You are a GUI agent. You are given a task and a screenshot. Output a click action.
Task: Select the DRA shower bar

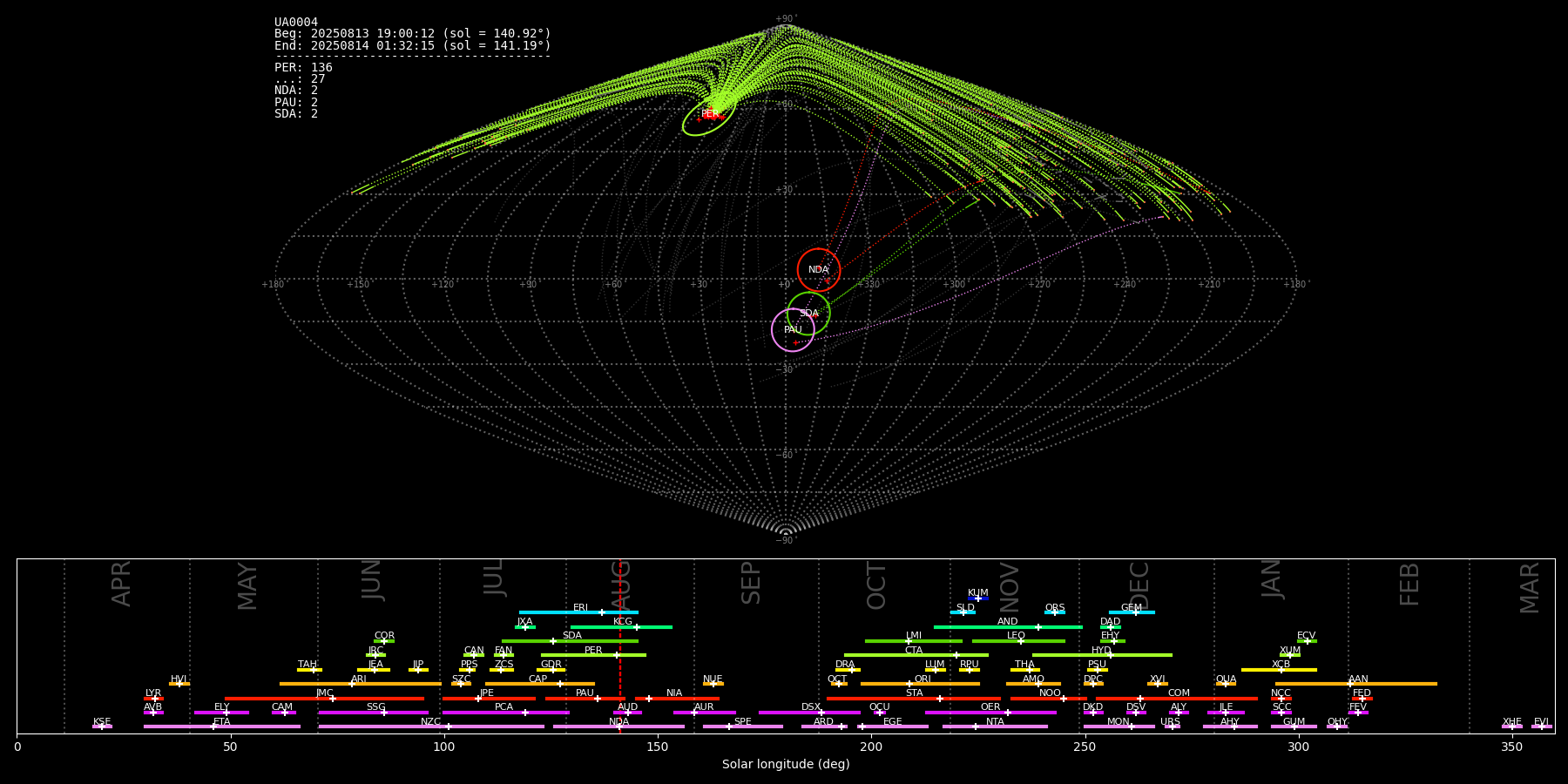(x=847, y=669)
